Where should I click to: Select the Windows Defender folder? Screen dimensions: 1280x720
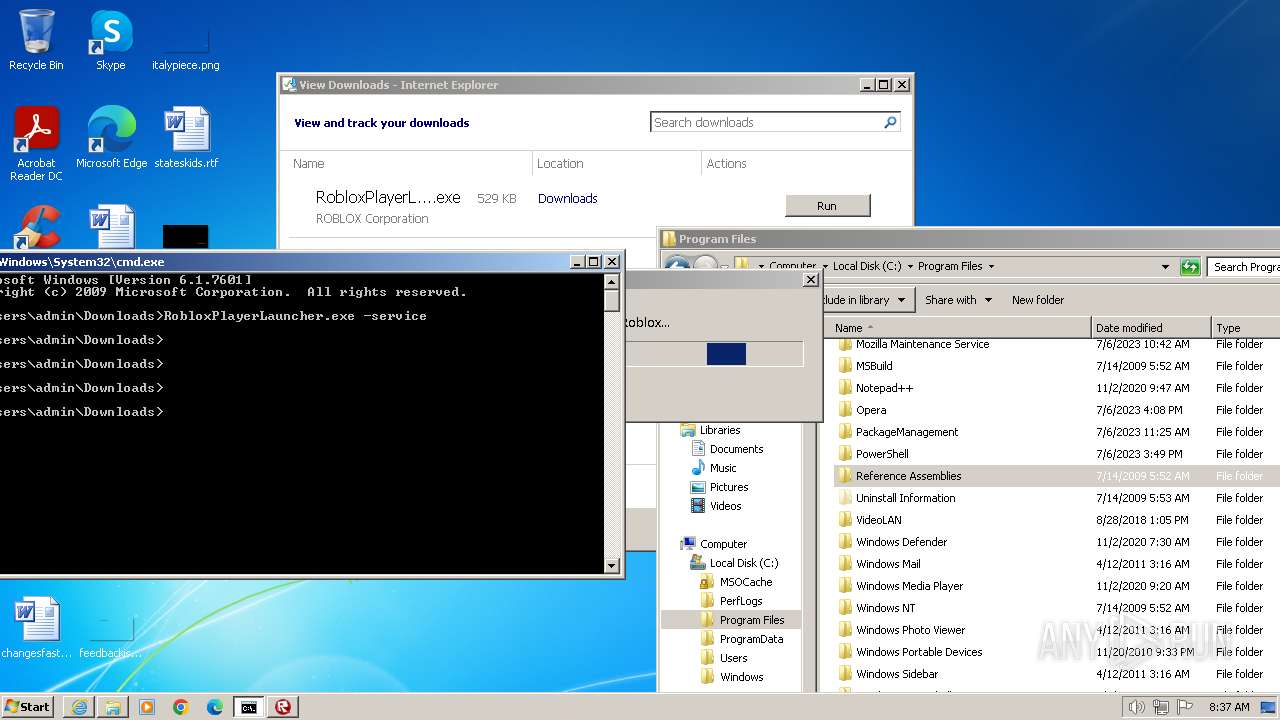[x=901, y=542]
